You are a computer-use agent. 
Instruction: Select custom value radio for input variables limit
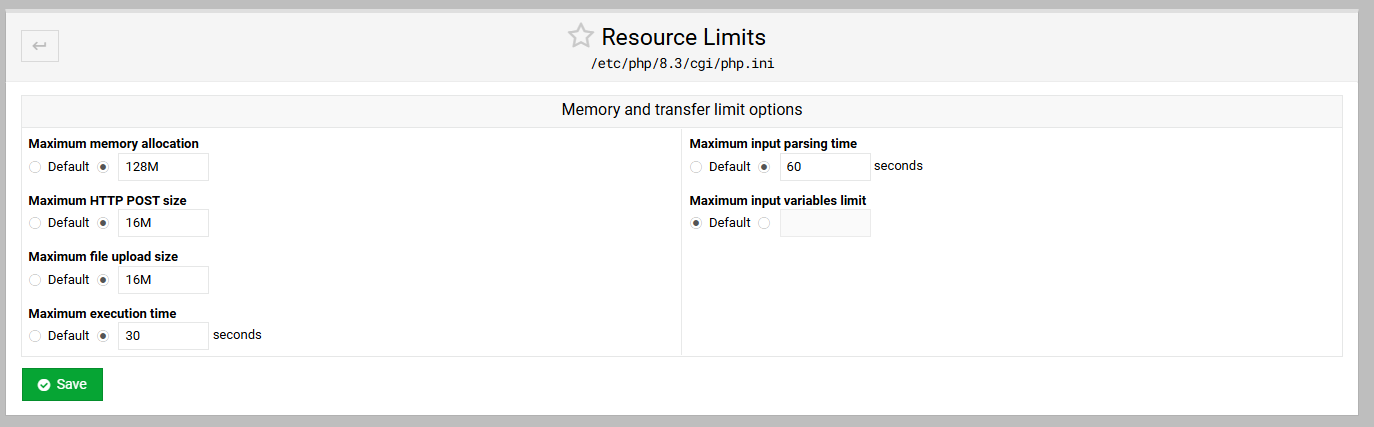click(x=764, y=223)
